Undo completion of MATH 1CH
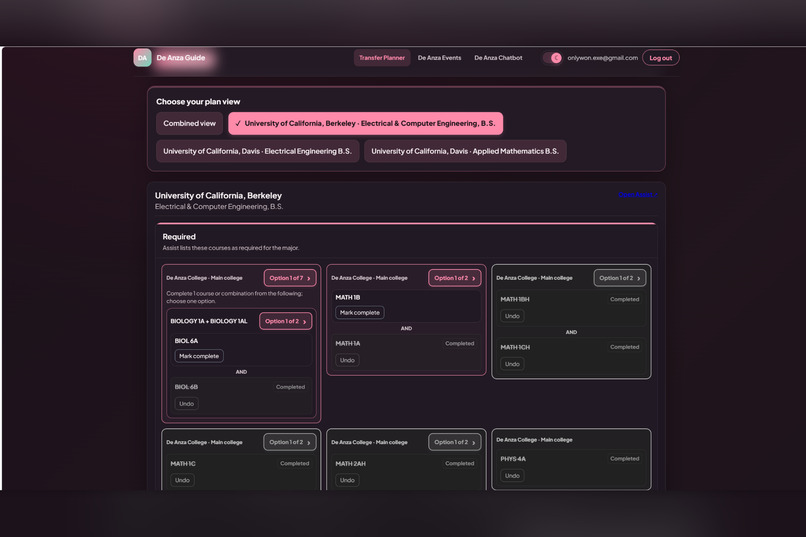Image resolution: width=806 pixels, height=537 pixels. (x=512, y=364)
